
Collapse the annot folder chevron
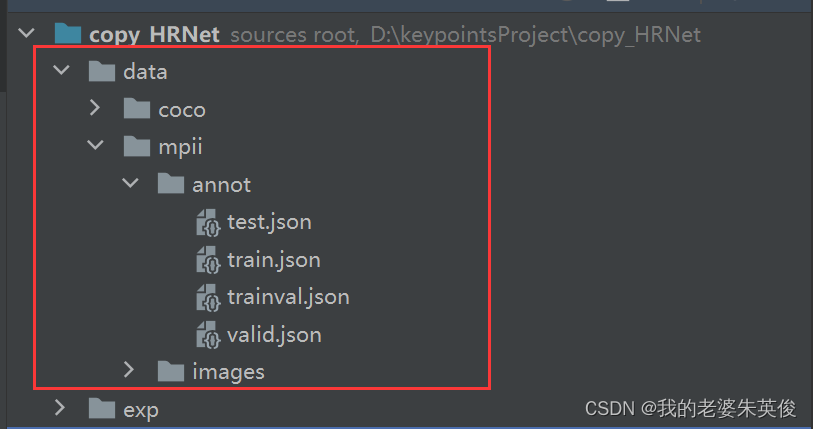point(130,182)
